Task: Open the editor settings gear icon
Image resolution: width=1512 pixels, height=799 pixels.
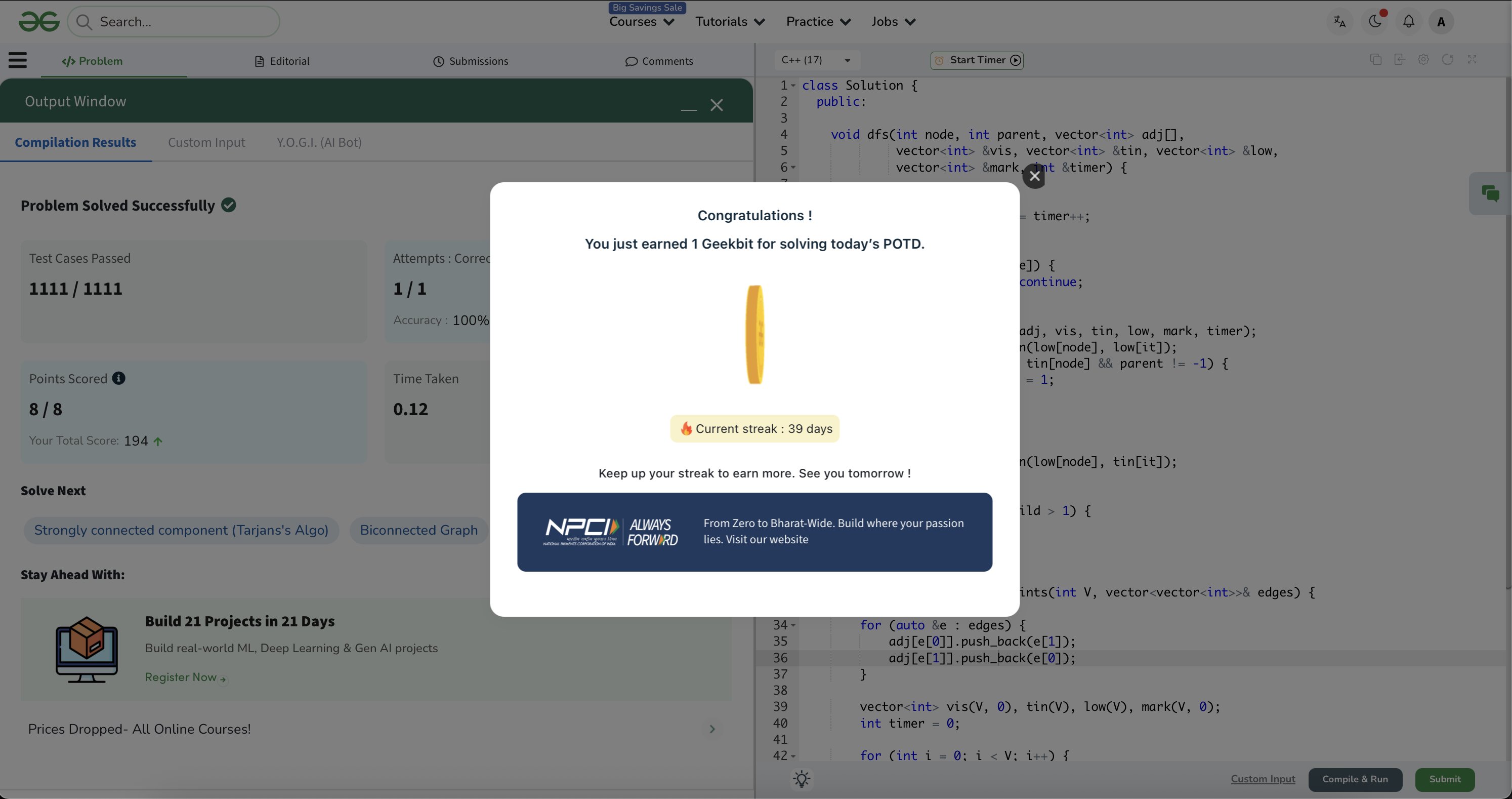Action: pyautogui.click(x=1423, y=59)
